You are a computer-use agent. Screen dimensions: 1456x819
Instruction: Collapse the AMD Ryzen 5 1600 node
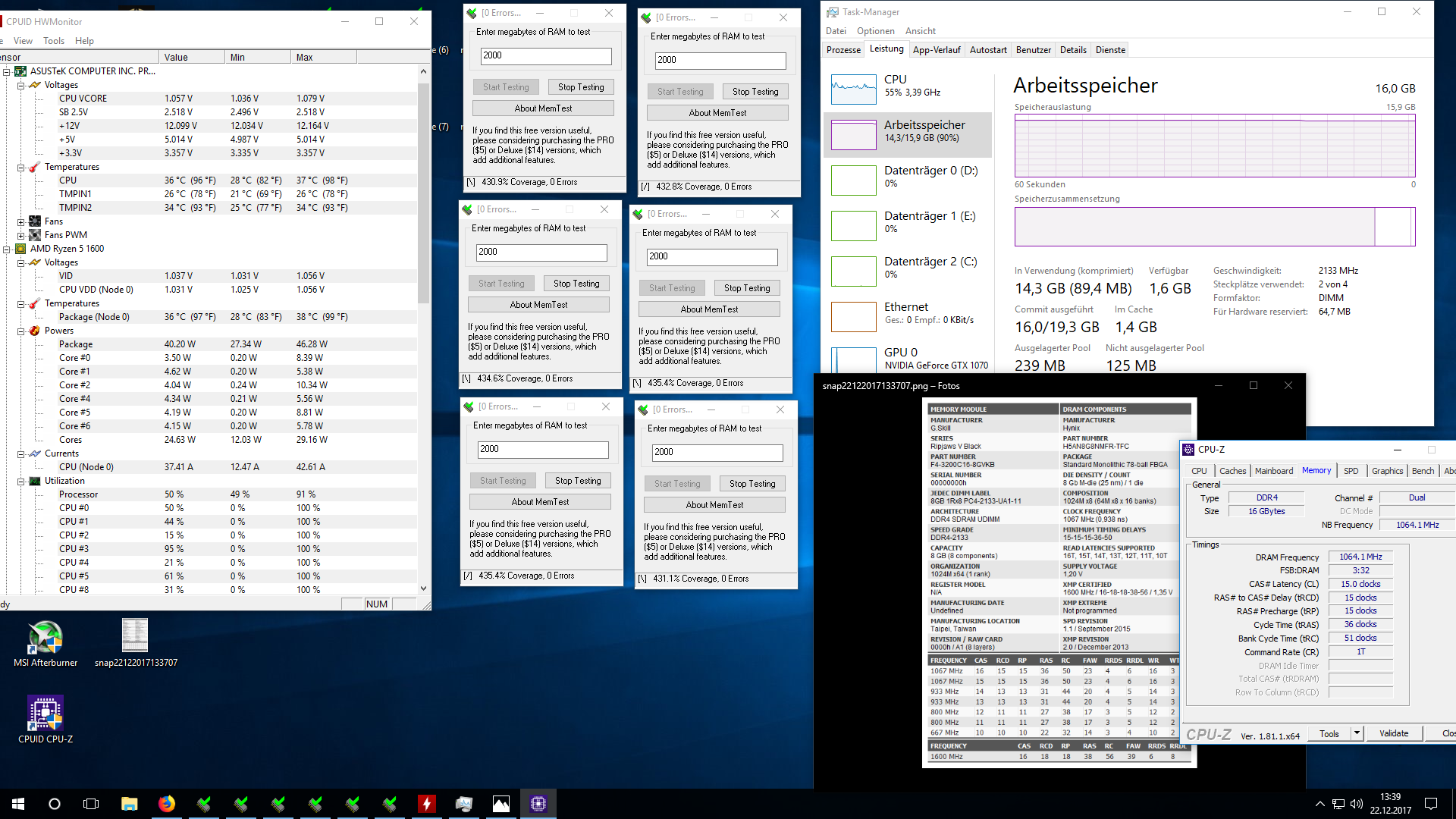click(x=7, y=249)
